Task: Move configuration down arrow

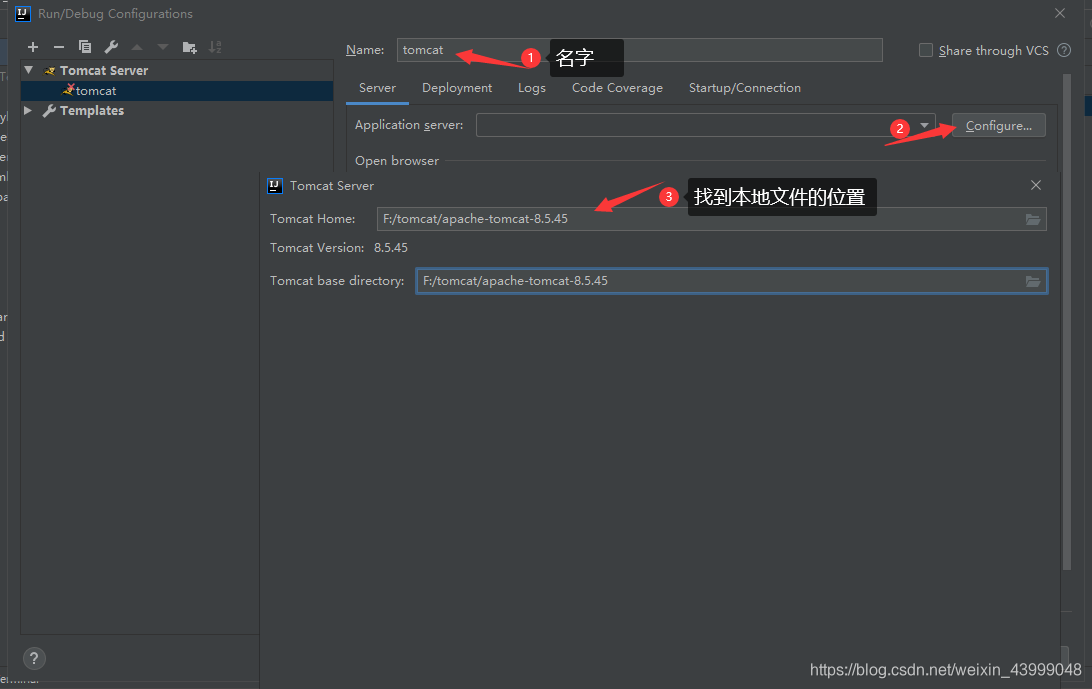Action: pos(163,47)
